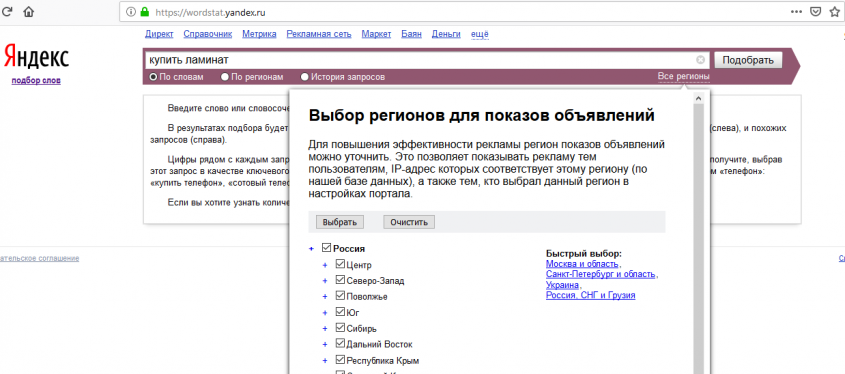The width and height of the screenshot is (845, 374).
Task: Open the user agreement footer link
Action: tap(39, 259)
